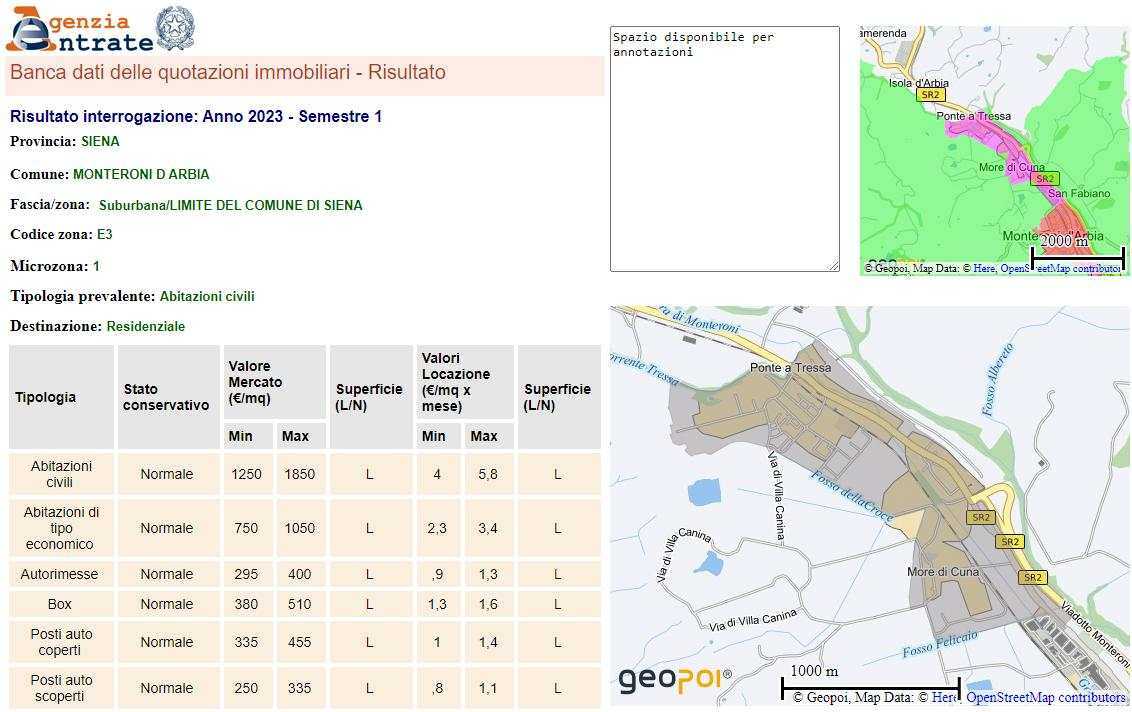Click the SR2 badge beside More di Cuna on the small map

click(x=1045, y=179)
